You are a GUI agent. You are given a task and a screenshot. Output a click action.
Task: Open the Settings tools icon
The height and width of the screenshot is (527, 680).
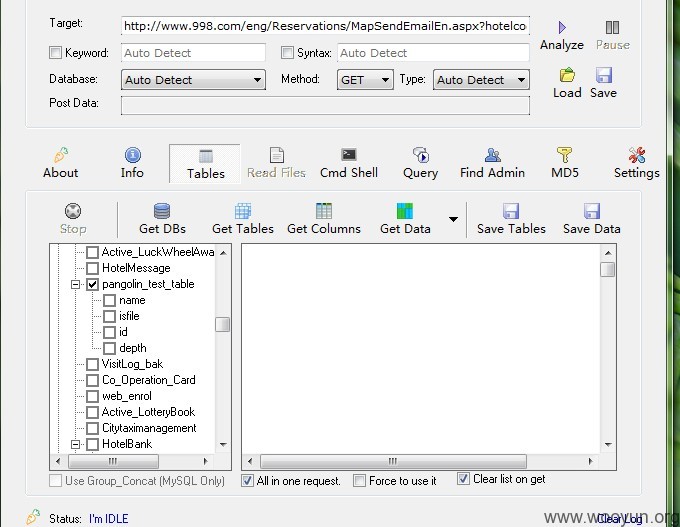click(637, 155)
